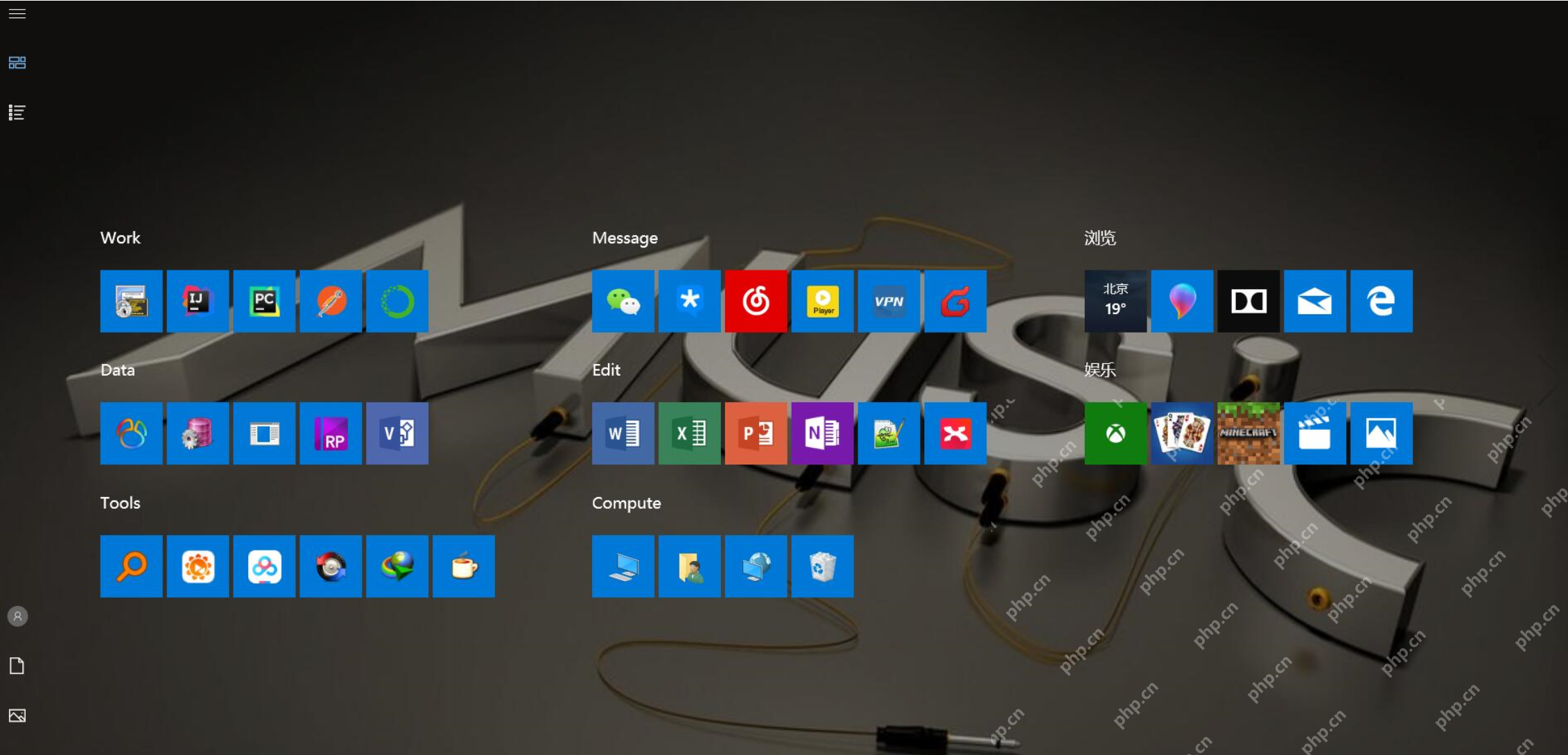The width and height of the screenshot is (1568, 755).
Task: Open the Network globe tile
Action: tap(756, 566)
